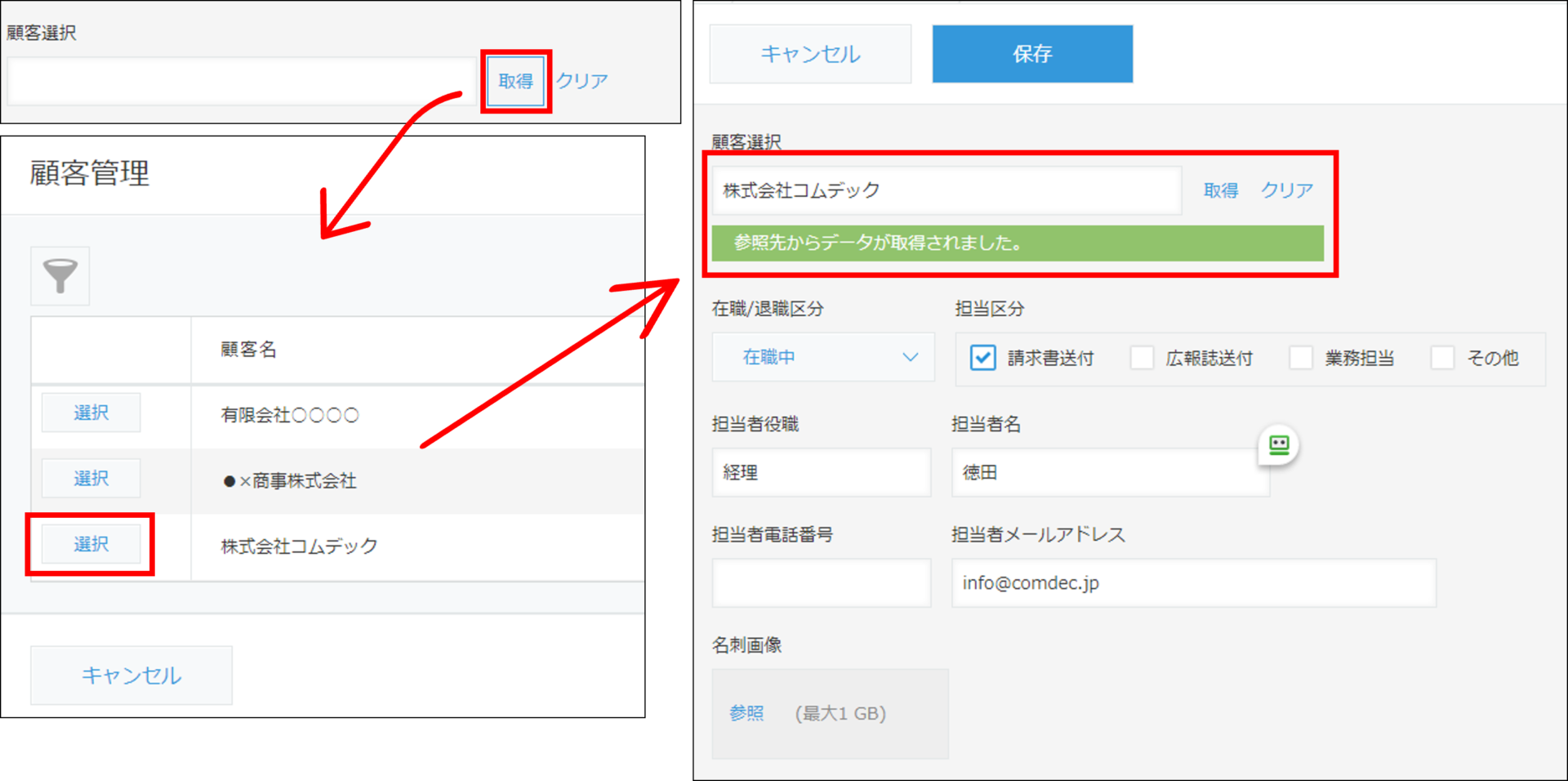1568x781 pixels.
Task: Click the 取得 button in the top-left panel
Action: [x=515, y=81]
